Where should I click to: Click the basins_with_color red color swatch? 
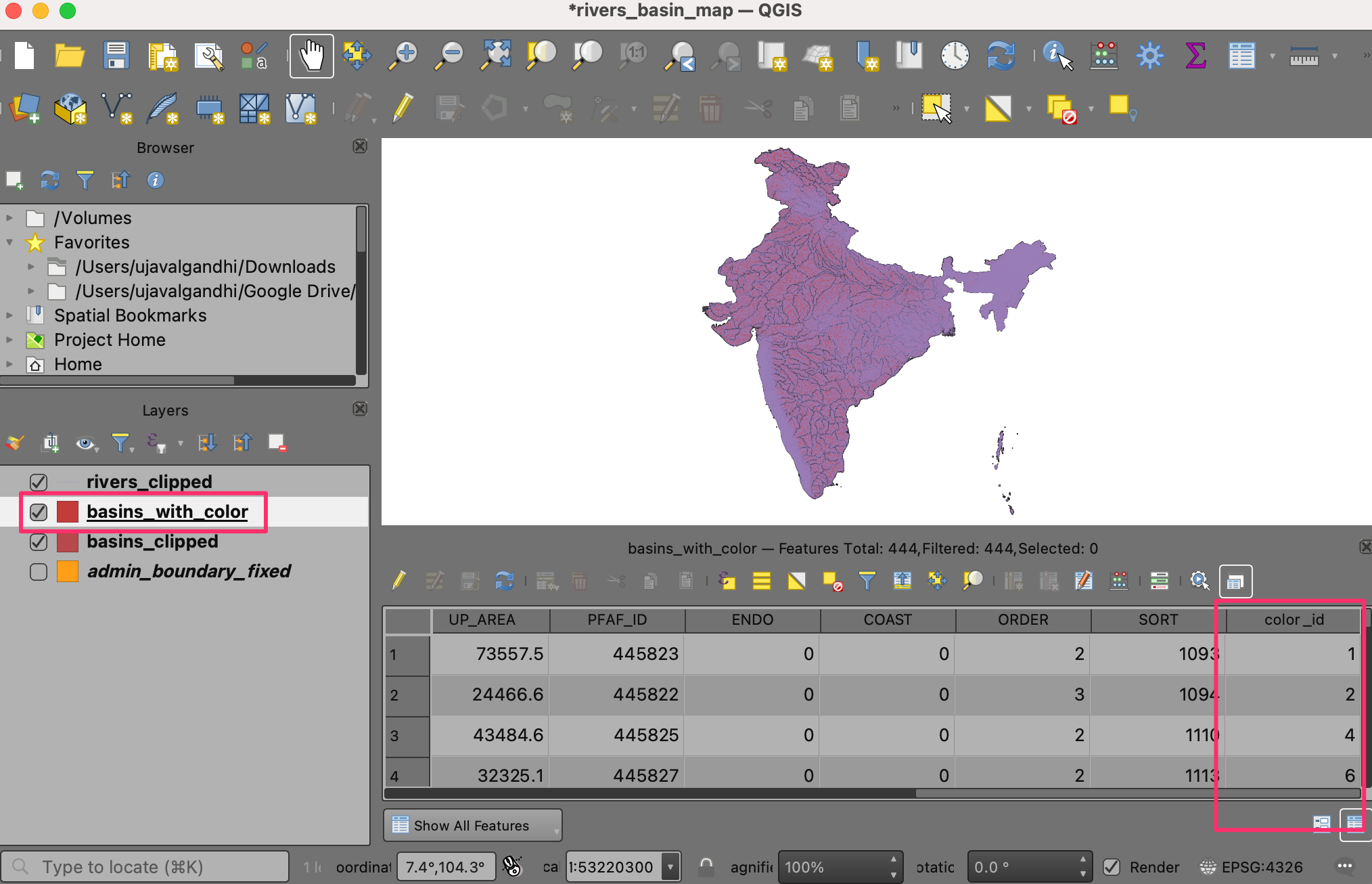pyautogui.click(x=68, y=512)
